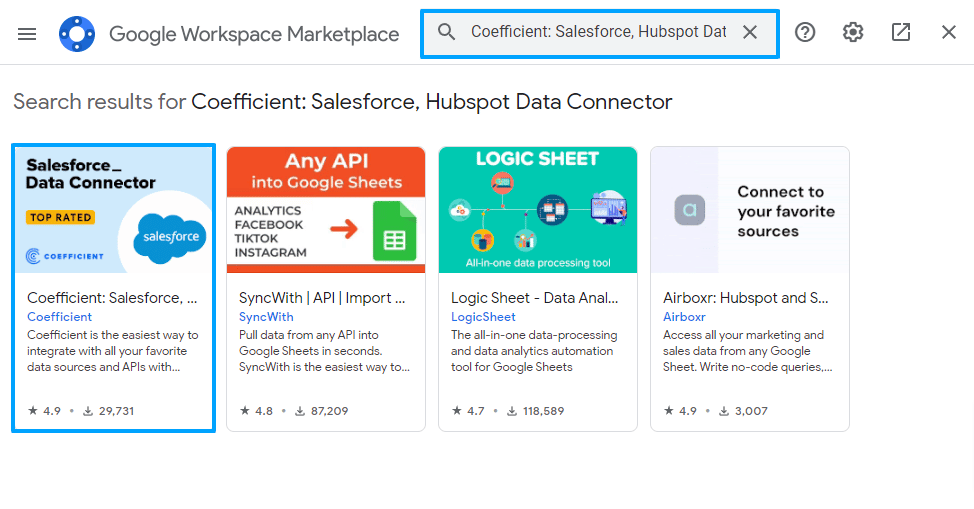Close the Marketplace dialog
This screenshot has height=509, width=974.
[949, 32]
